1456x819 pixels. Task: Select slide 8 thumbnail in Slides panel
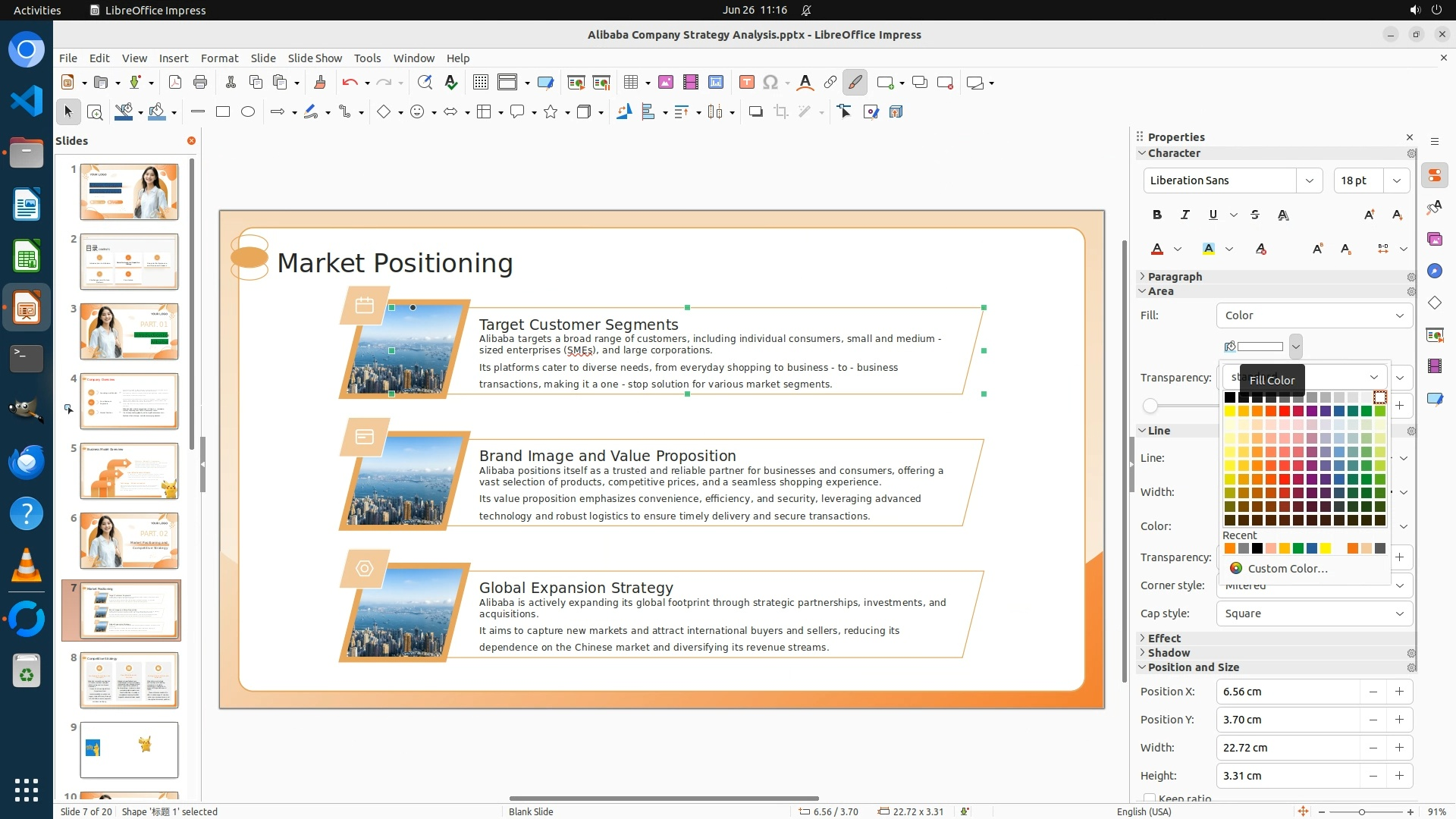tap(129, 679)
